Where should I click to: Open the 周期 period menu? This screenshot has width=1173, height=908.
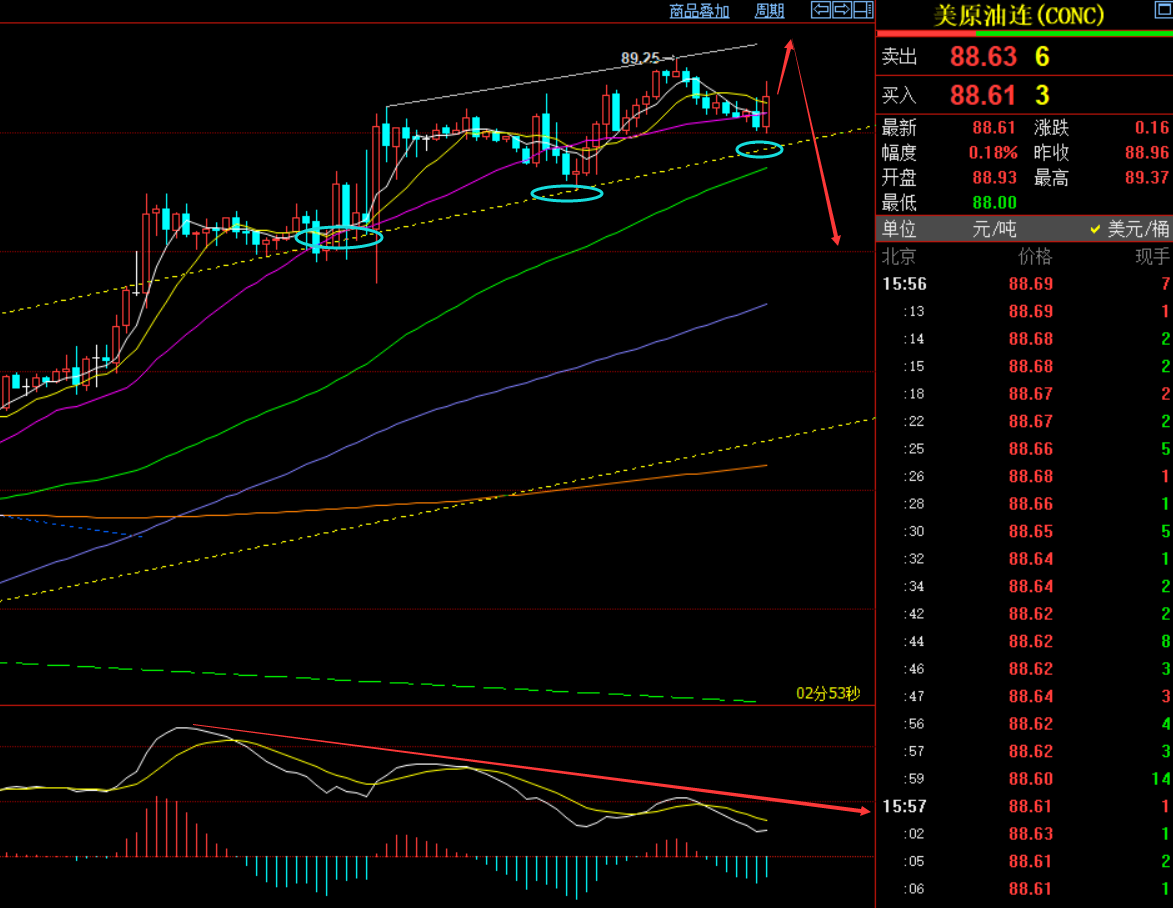[x=769, y=11]
